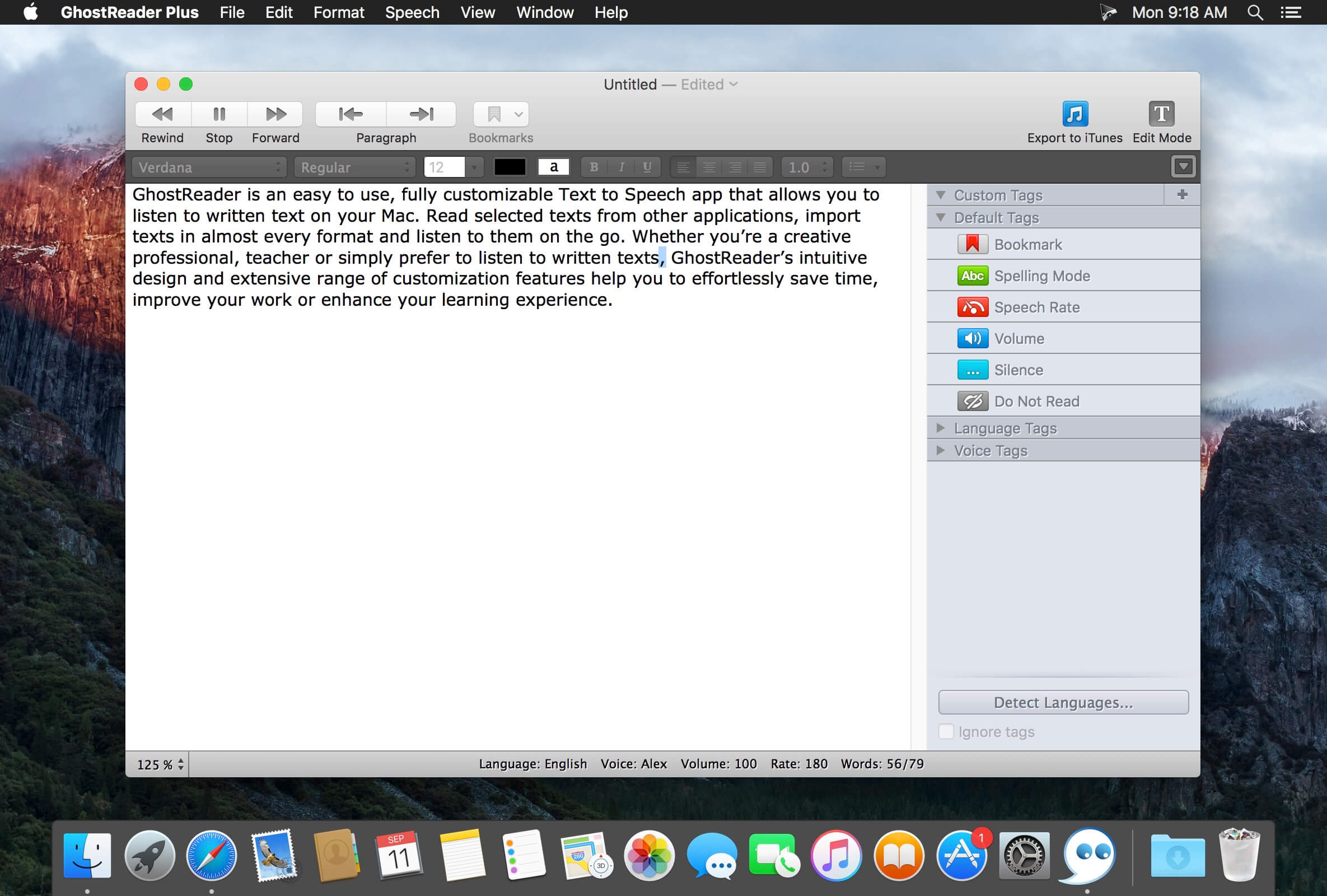Viewport: 1327px width, 896px height.
Task: Toggle underline formatting button
Action: point(647,167)
